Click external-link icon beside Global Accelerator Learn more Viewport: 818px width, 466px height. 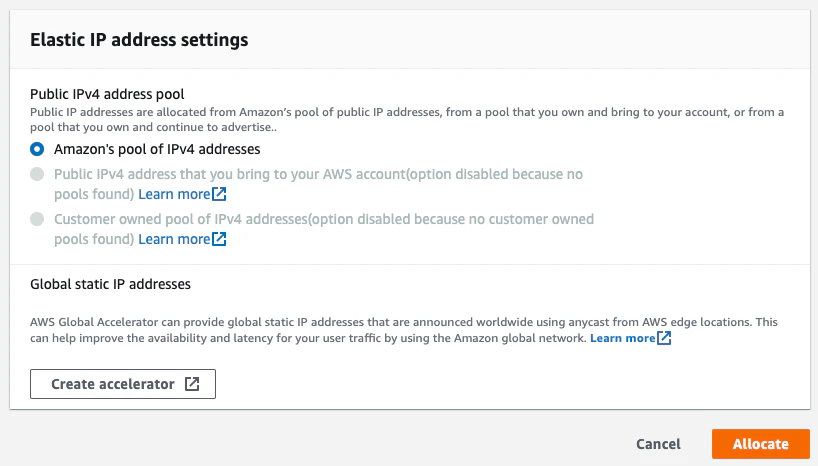click(x=664, y=338)
